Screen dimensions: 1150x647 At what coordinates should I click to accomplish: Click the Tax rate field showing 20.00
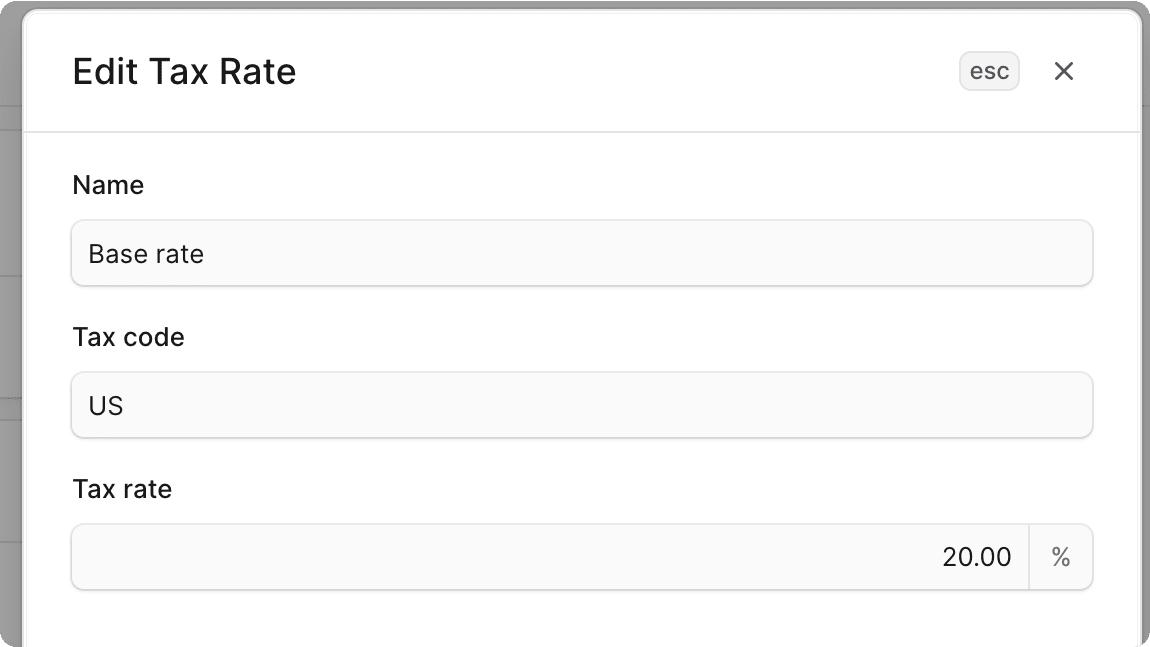click(x=548, y=557)
